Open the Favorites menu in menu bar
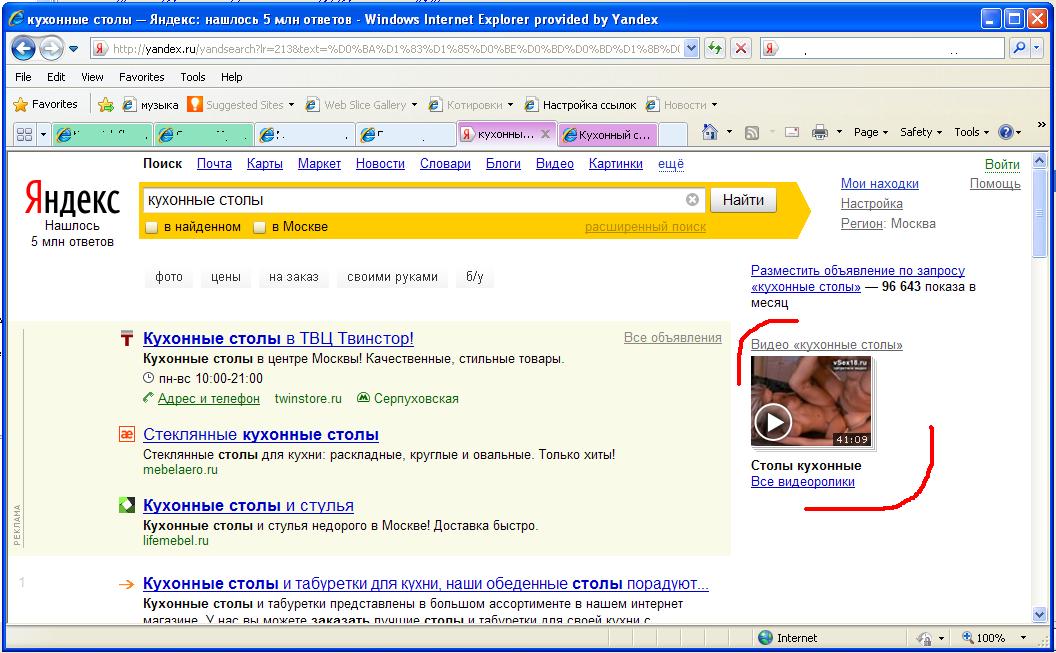Image resolution: width=1056 pixels, height=653 pixels. pyautogui.click(x=141, y=77)
